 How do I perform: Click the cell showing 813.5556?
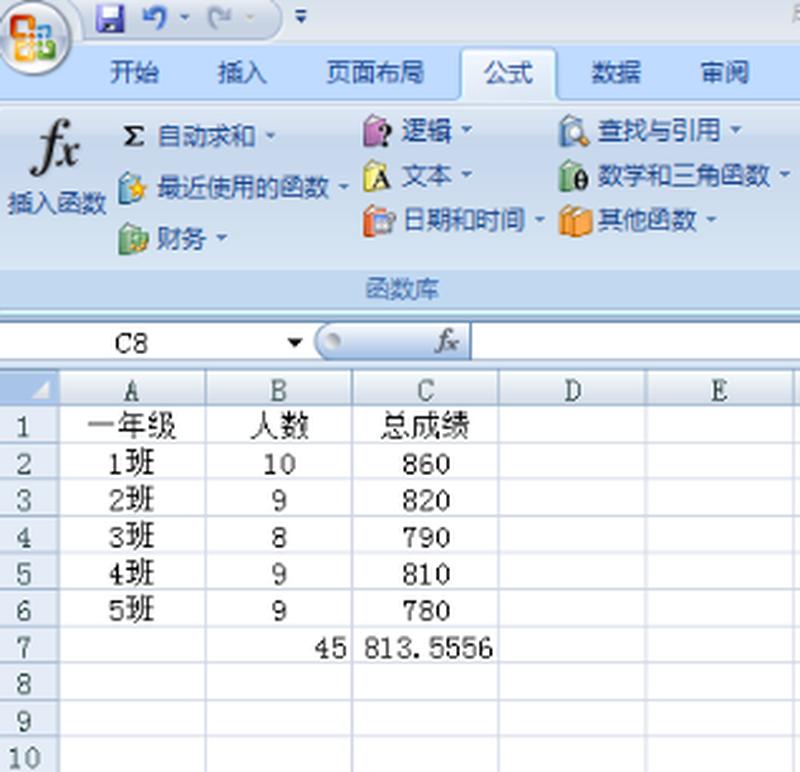click(x=426, y=646)
